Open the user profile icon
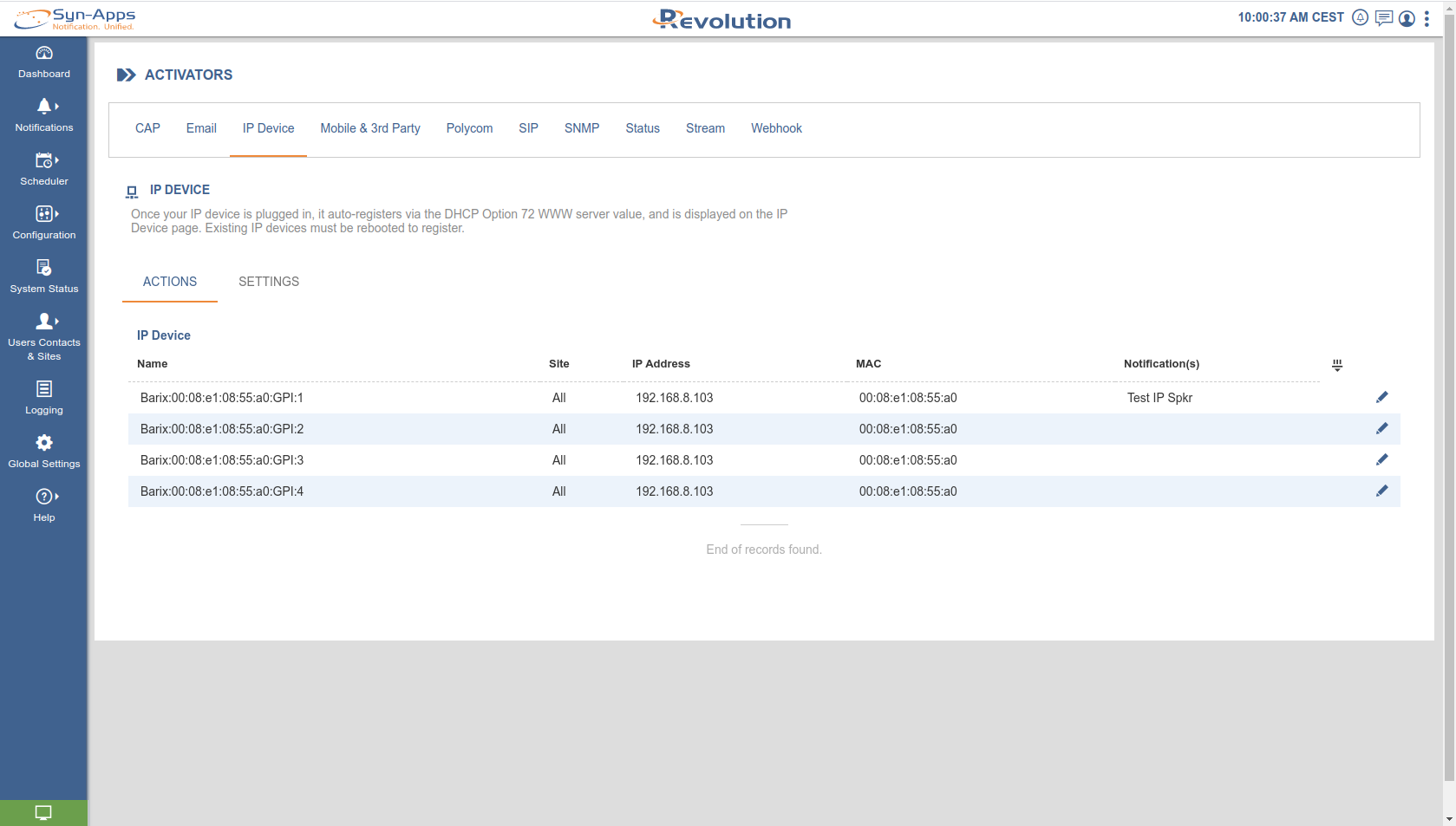The width and height of the screenshot is (1456, 826). tap(1407, 18)
